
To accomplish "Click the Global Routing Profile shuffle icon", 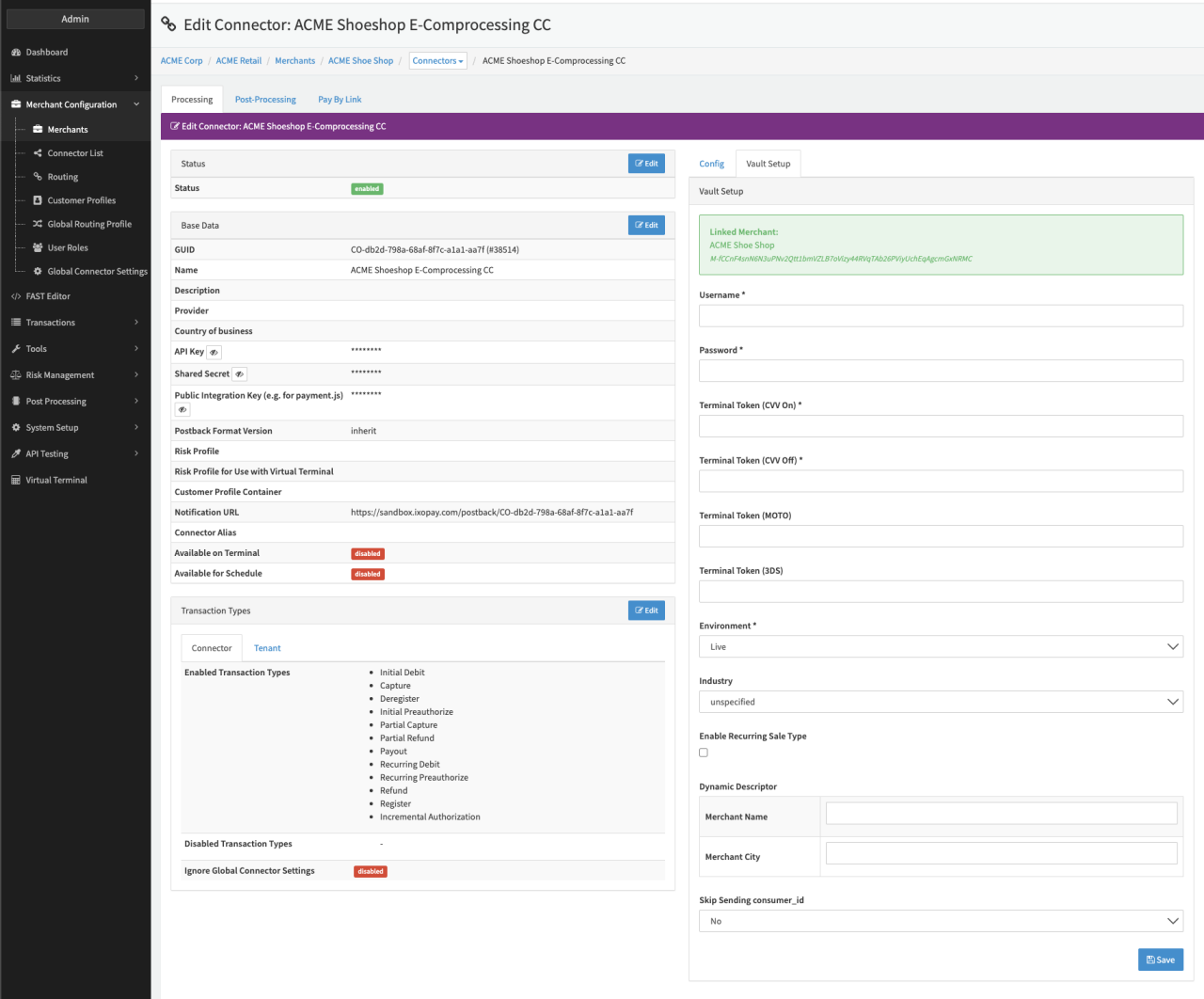I will point(38,224).
